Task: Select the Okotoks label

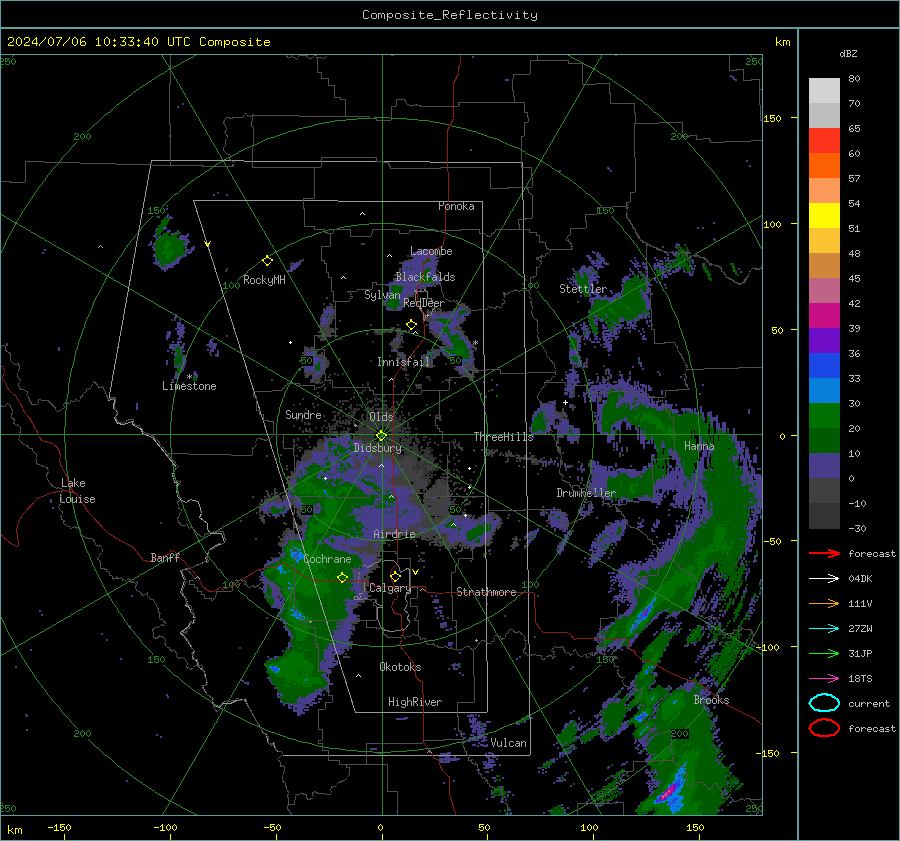Action: 400,667
